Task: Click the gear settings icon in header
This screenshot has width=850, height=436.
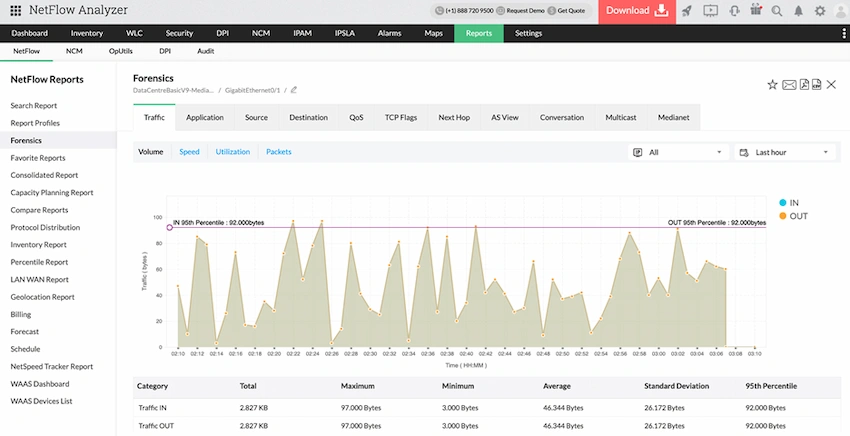Action: [820, 11]
